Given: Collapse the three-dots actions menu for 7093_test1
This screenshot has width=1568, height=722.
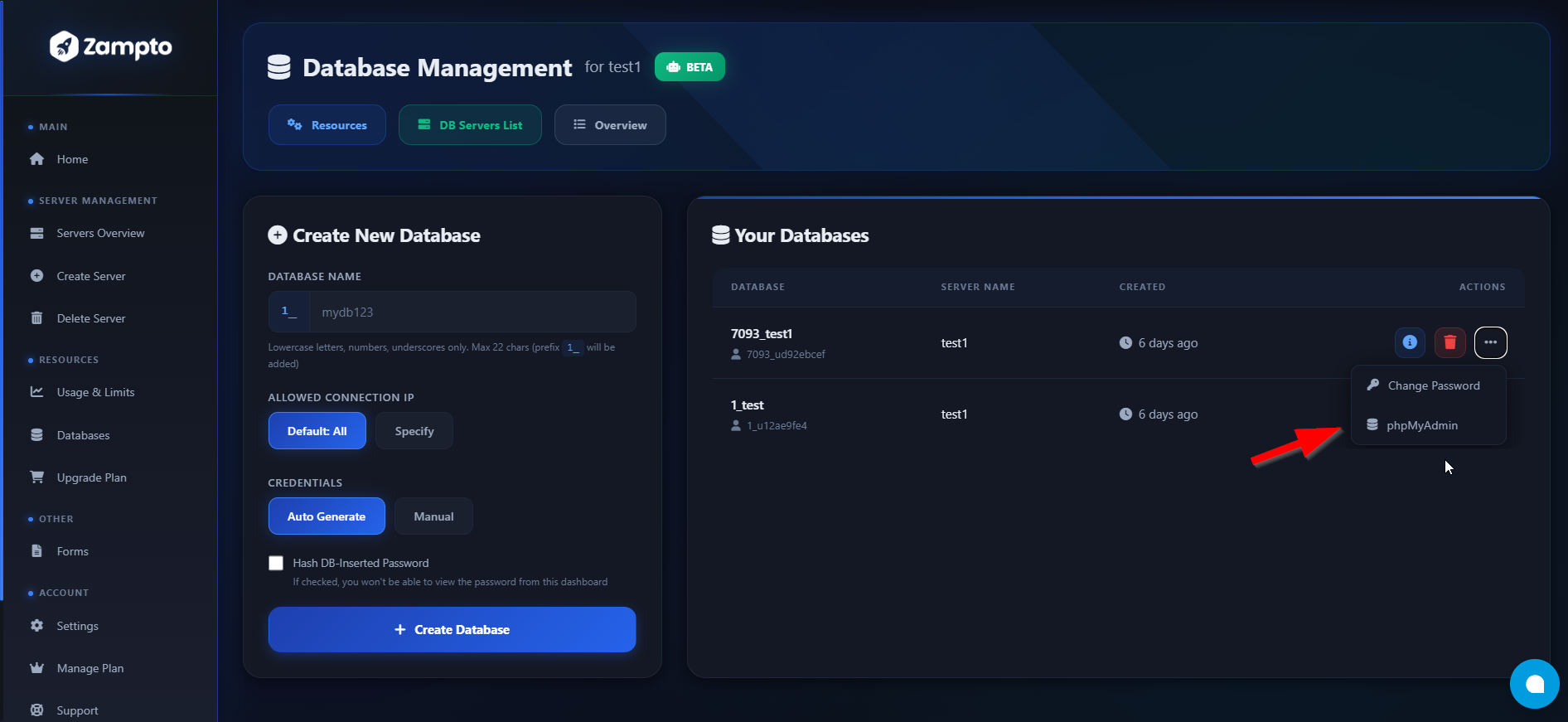Looking at the screenshot, I should 1490,342.
